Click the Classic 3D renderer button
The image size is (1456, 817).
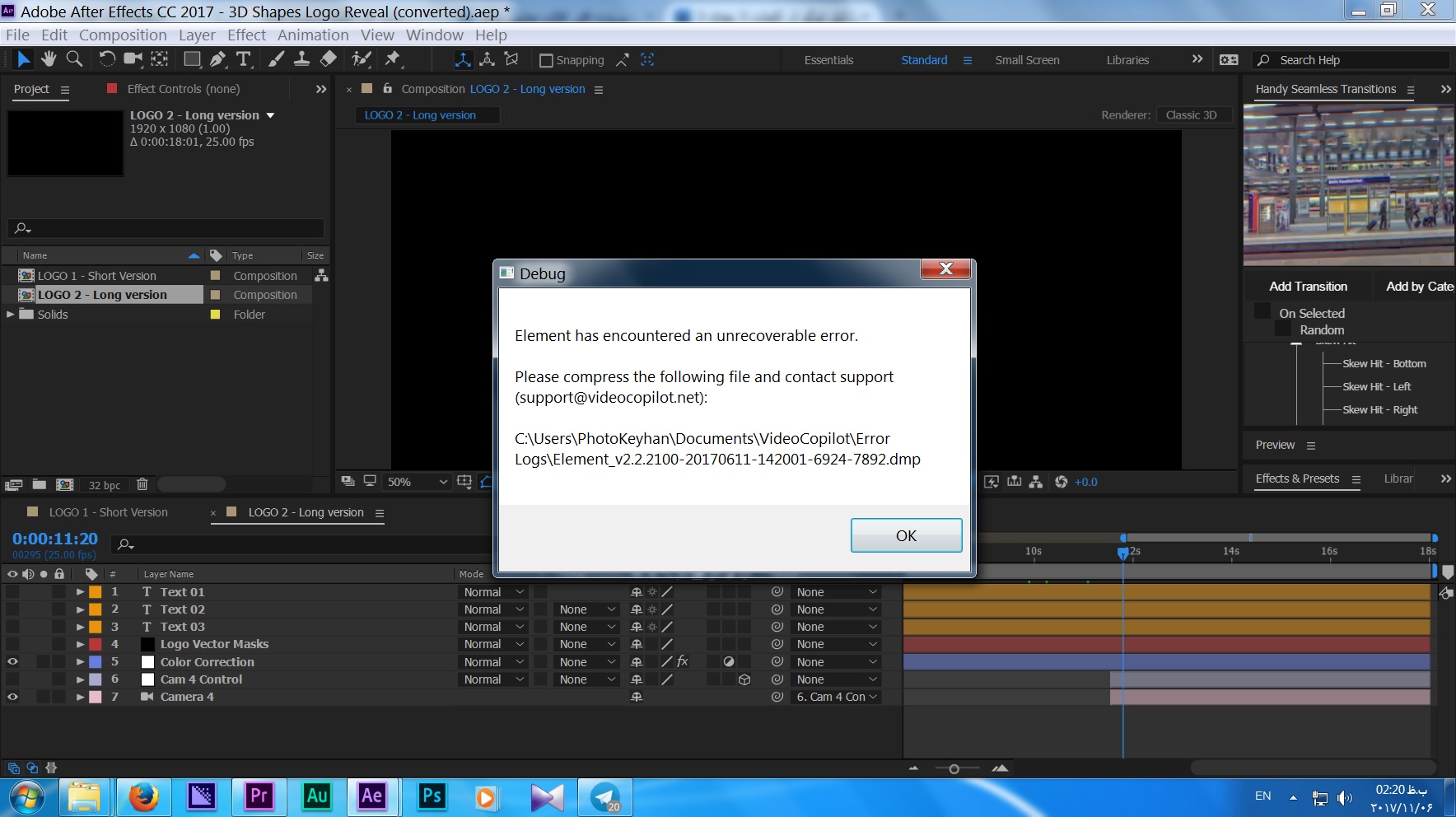tap(1192, 115)
